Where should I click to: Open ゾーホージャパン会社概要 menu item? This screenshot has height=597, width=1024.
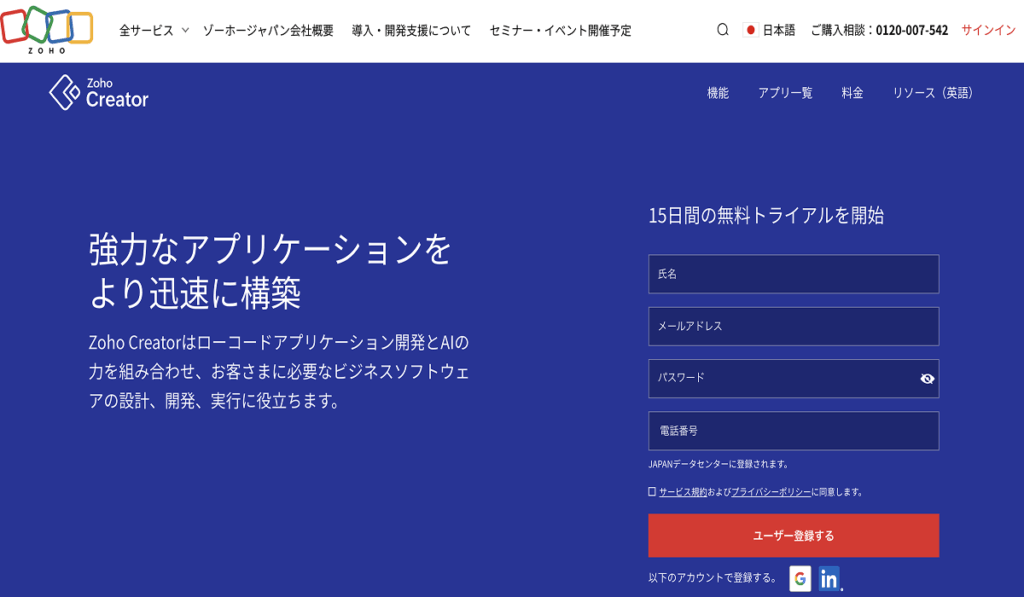pos(268,30)
